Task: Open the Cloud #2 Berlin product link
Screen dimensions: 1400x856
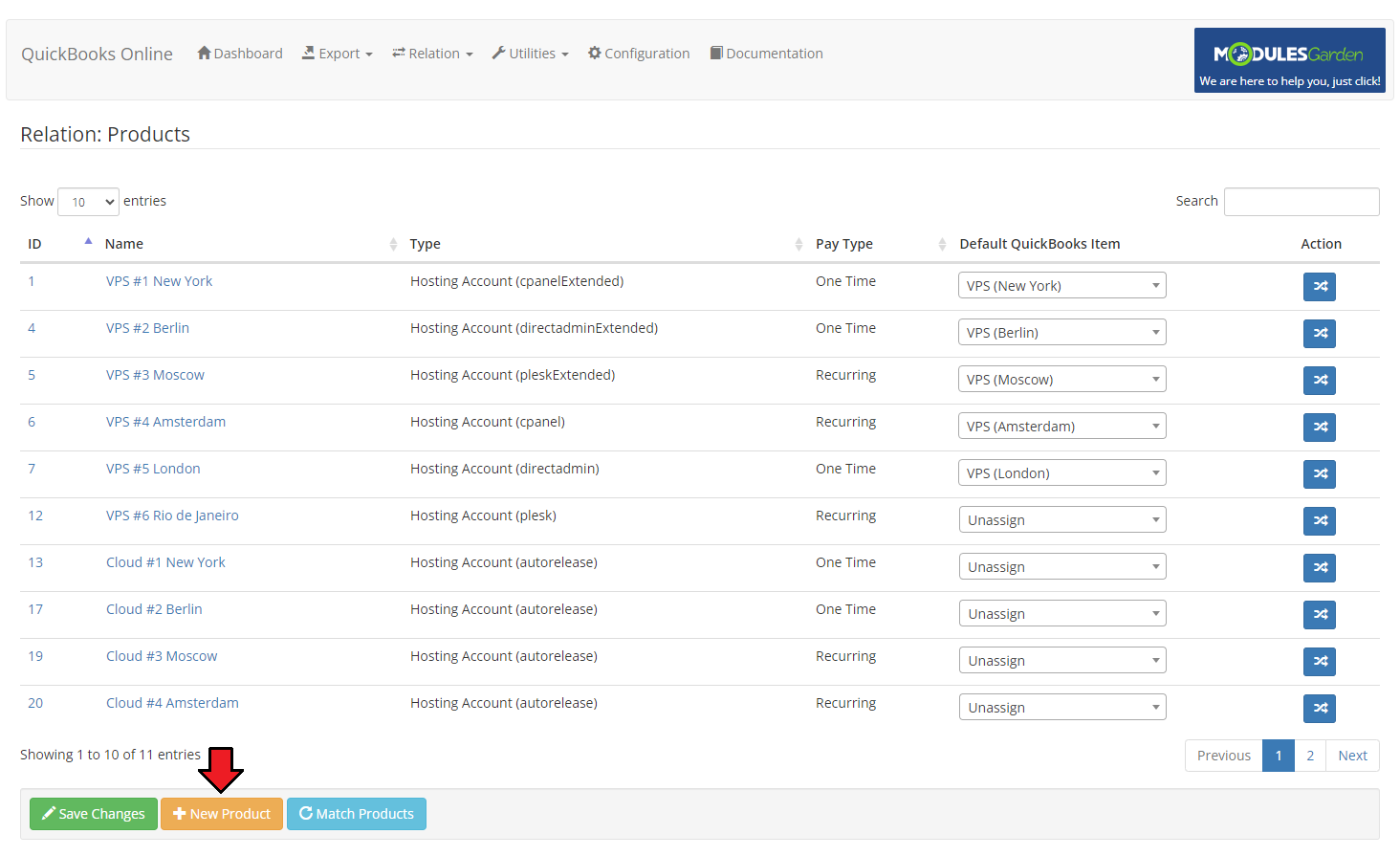Action: tap(154, 609)
